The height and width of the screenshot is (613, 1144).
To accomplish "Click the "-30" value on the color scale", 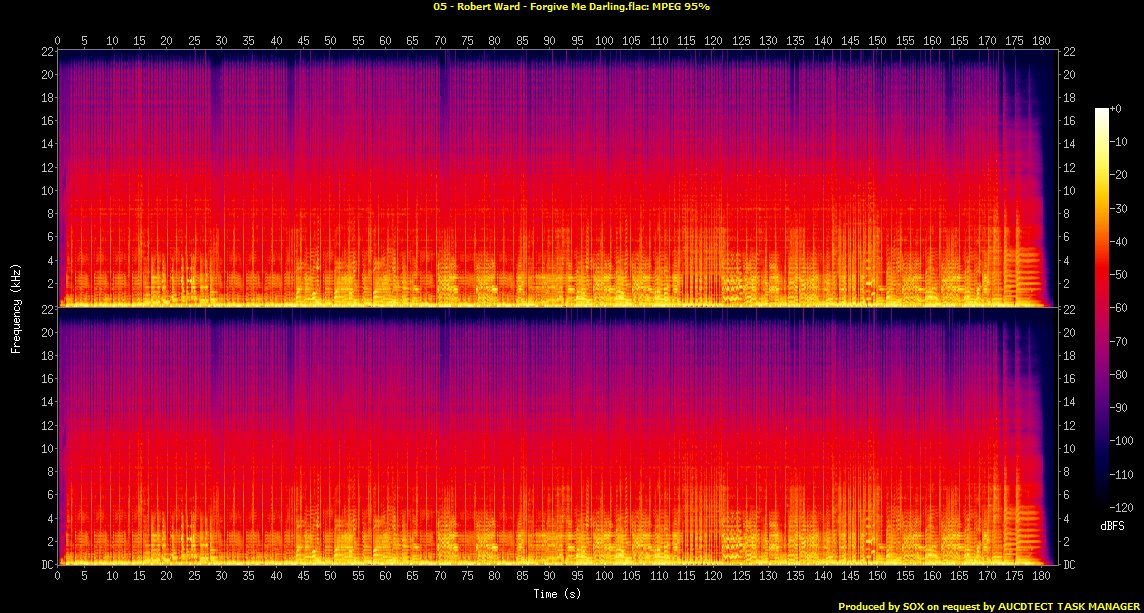I will 1119,208.
